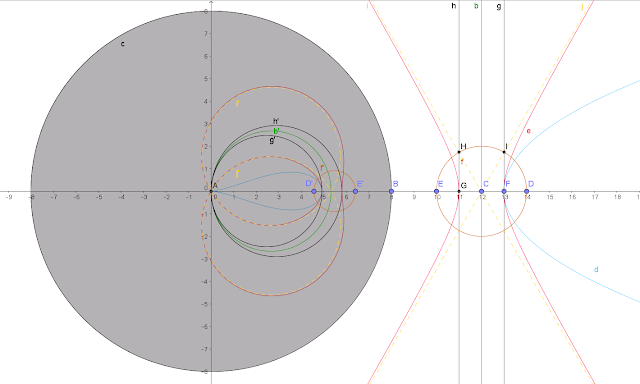This screenshot has width=640, height=384.
Task: Select blue point D' on the x-axis
Action: pyautogui.click(x=314, y=191)
